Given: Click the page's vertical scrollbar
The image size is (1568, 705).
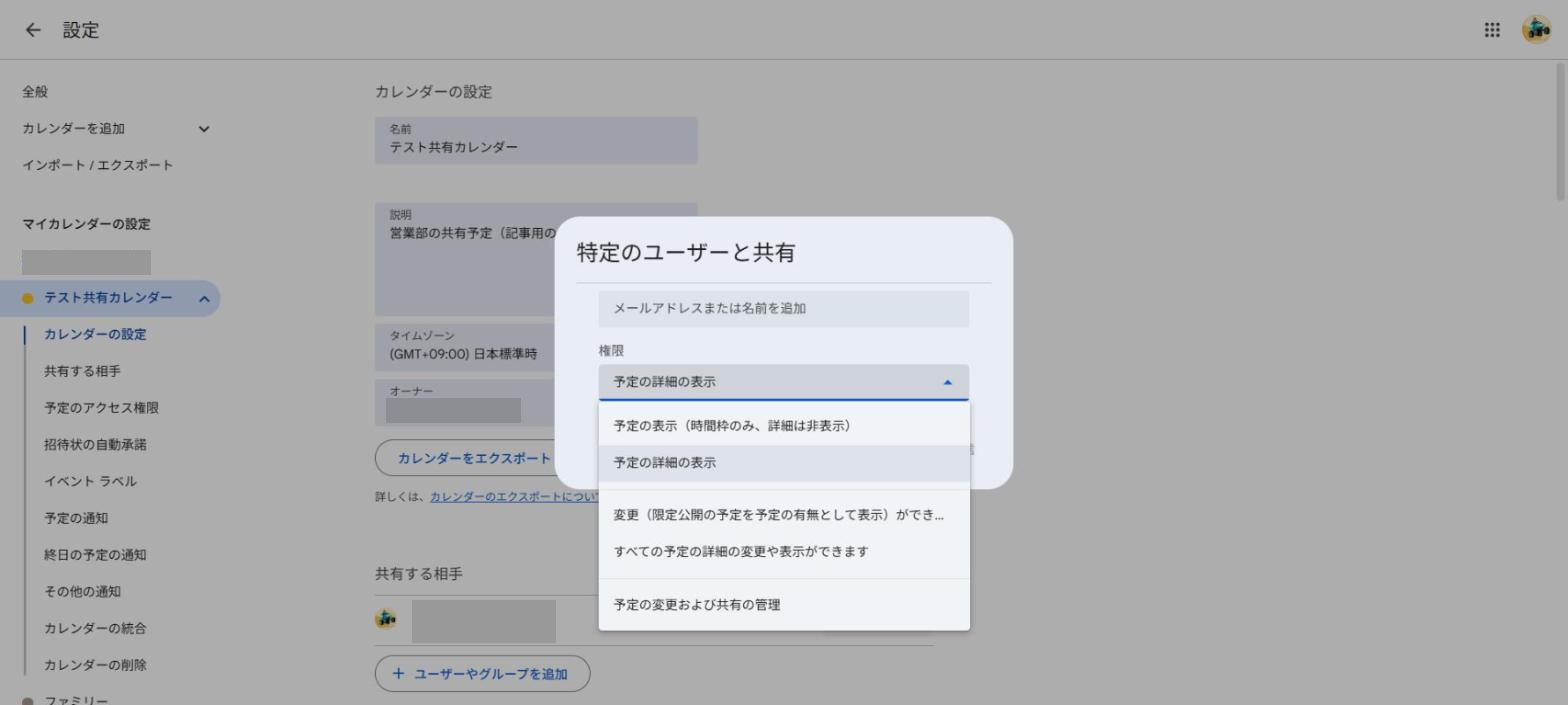Looking at the screenshot, I should (1561, 130).
